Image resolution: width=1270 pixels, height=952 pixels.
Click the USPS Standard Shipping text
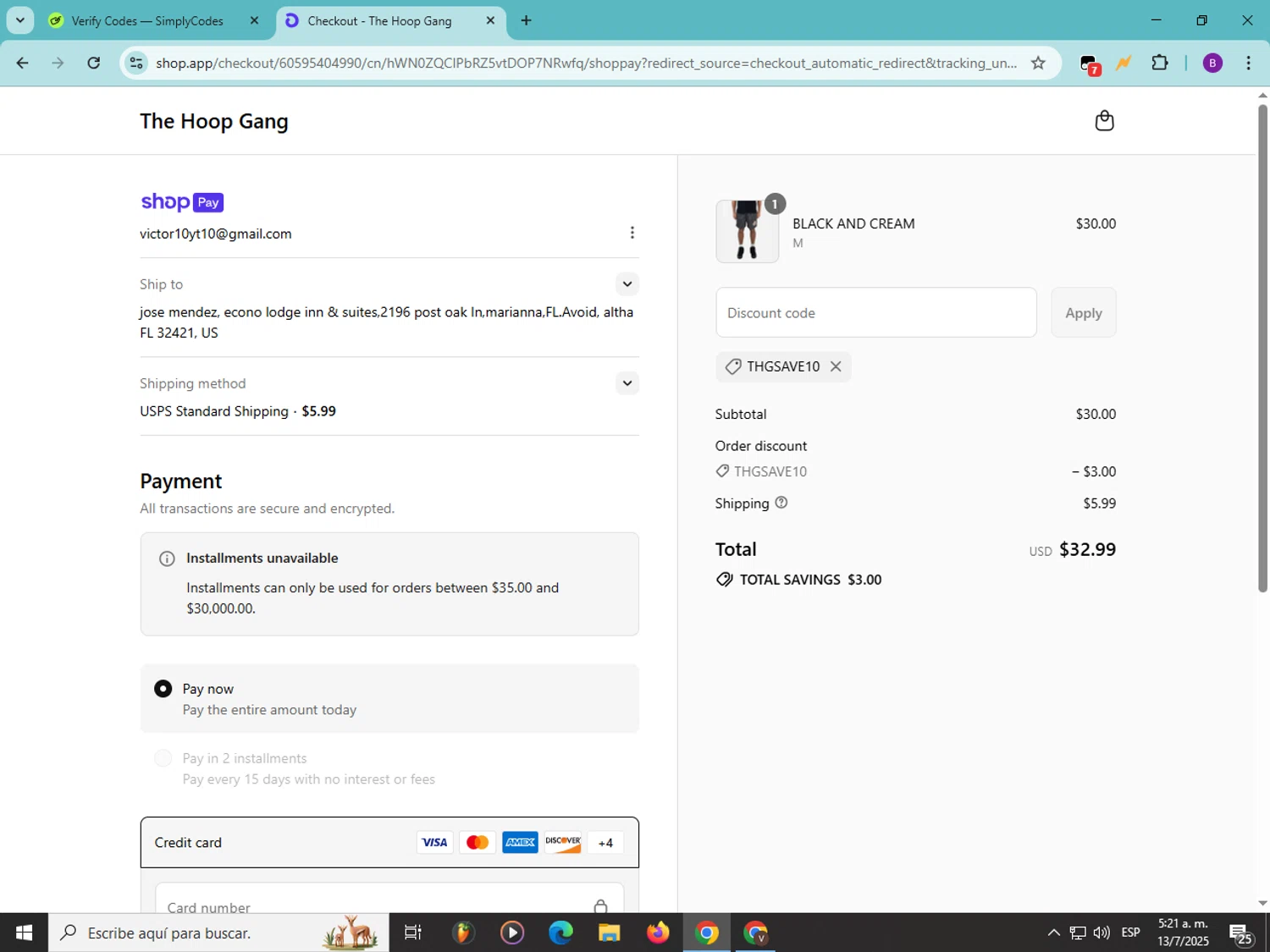pos(214,411)
